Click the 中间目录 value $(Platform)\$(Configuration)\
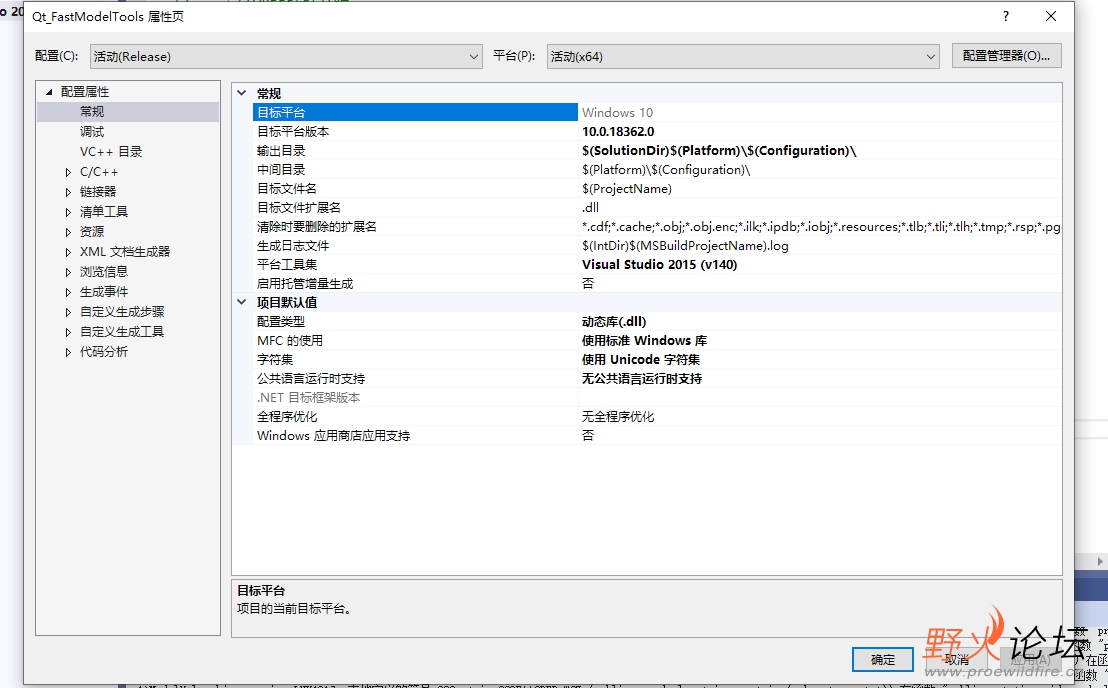 [666, 170]
